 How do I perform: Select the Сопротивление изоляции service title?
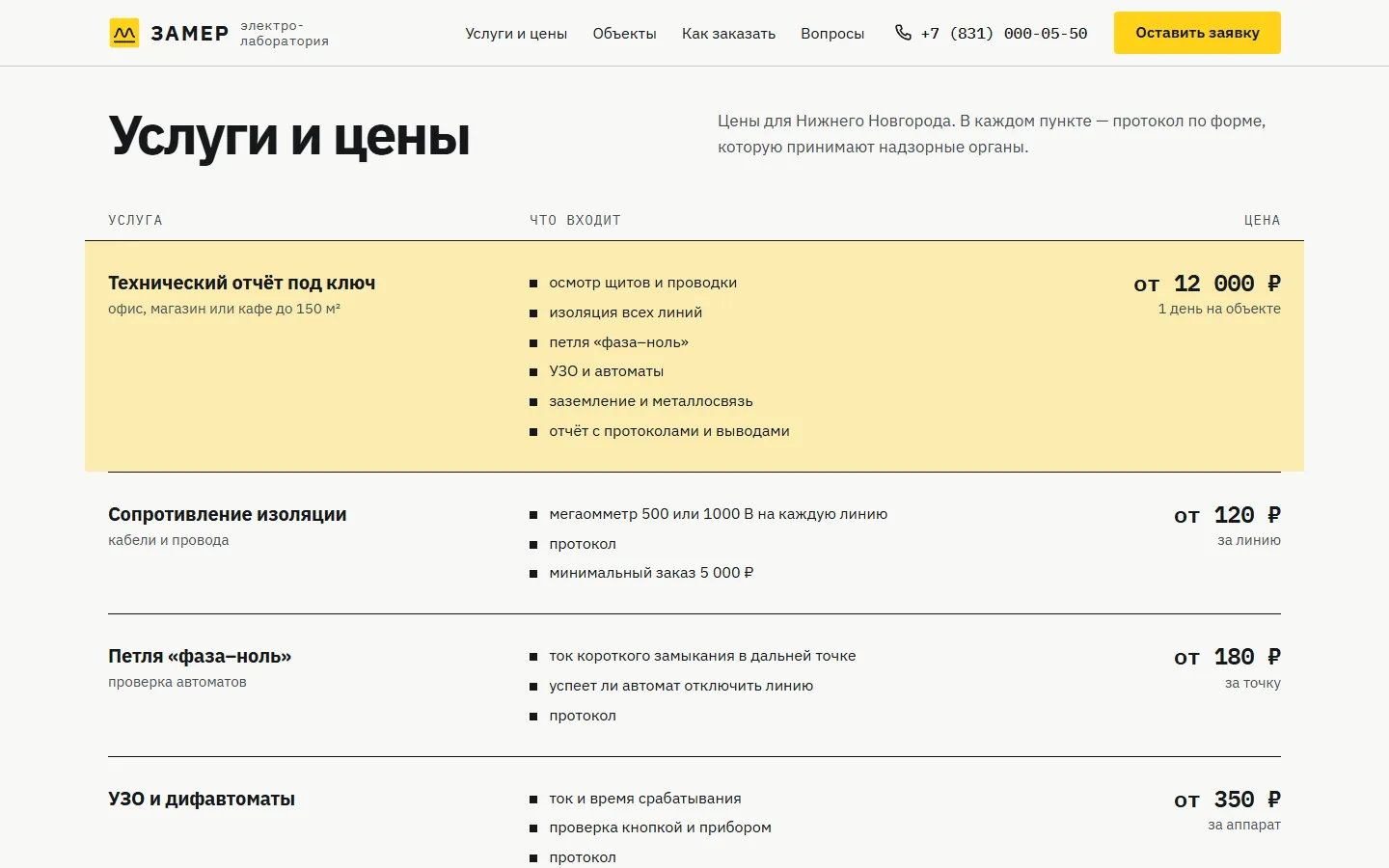(228, 514)
